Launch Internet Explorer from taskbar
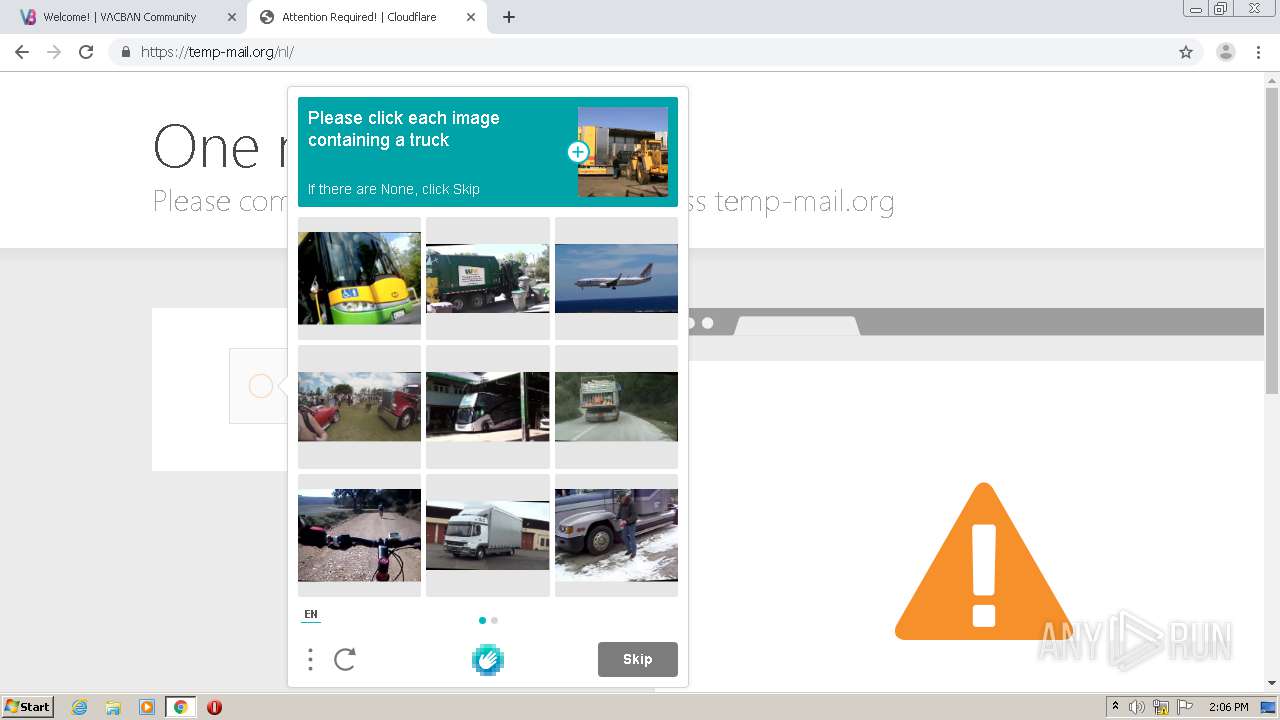The image size is (1280, 720). (79, 707)
